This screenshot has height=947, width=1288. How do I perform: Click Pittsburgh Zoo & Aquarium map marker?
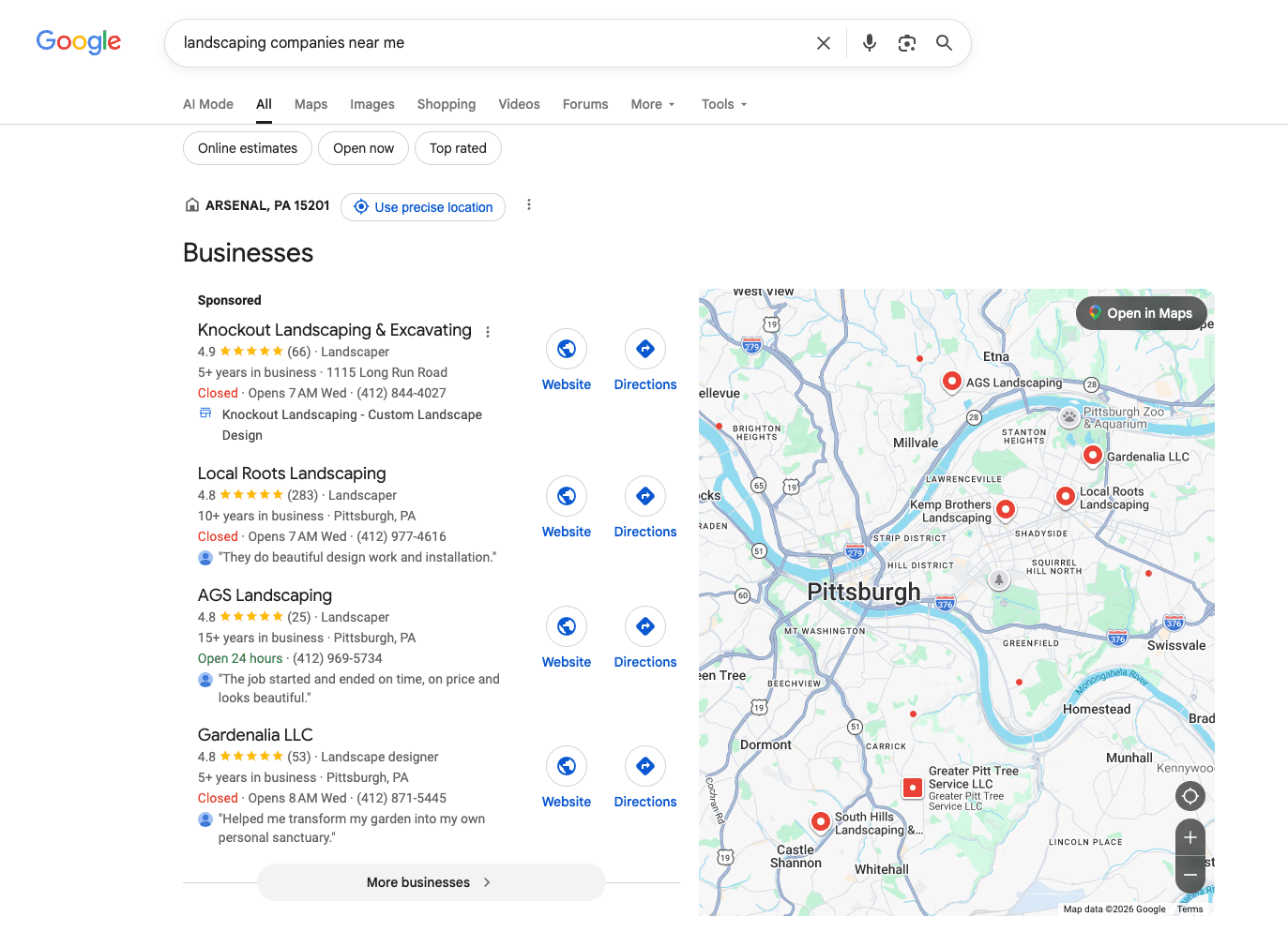(x=1069, y=417)
